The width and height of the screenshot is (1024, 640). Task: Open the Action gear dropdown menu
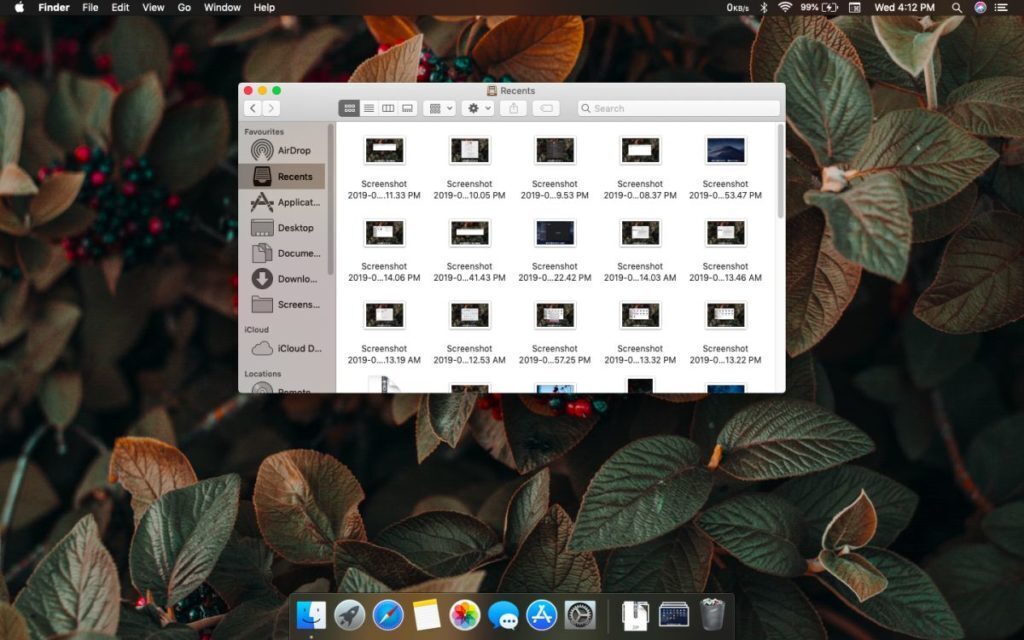point(477,108)
